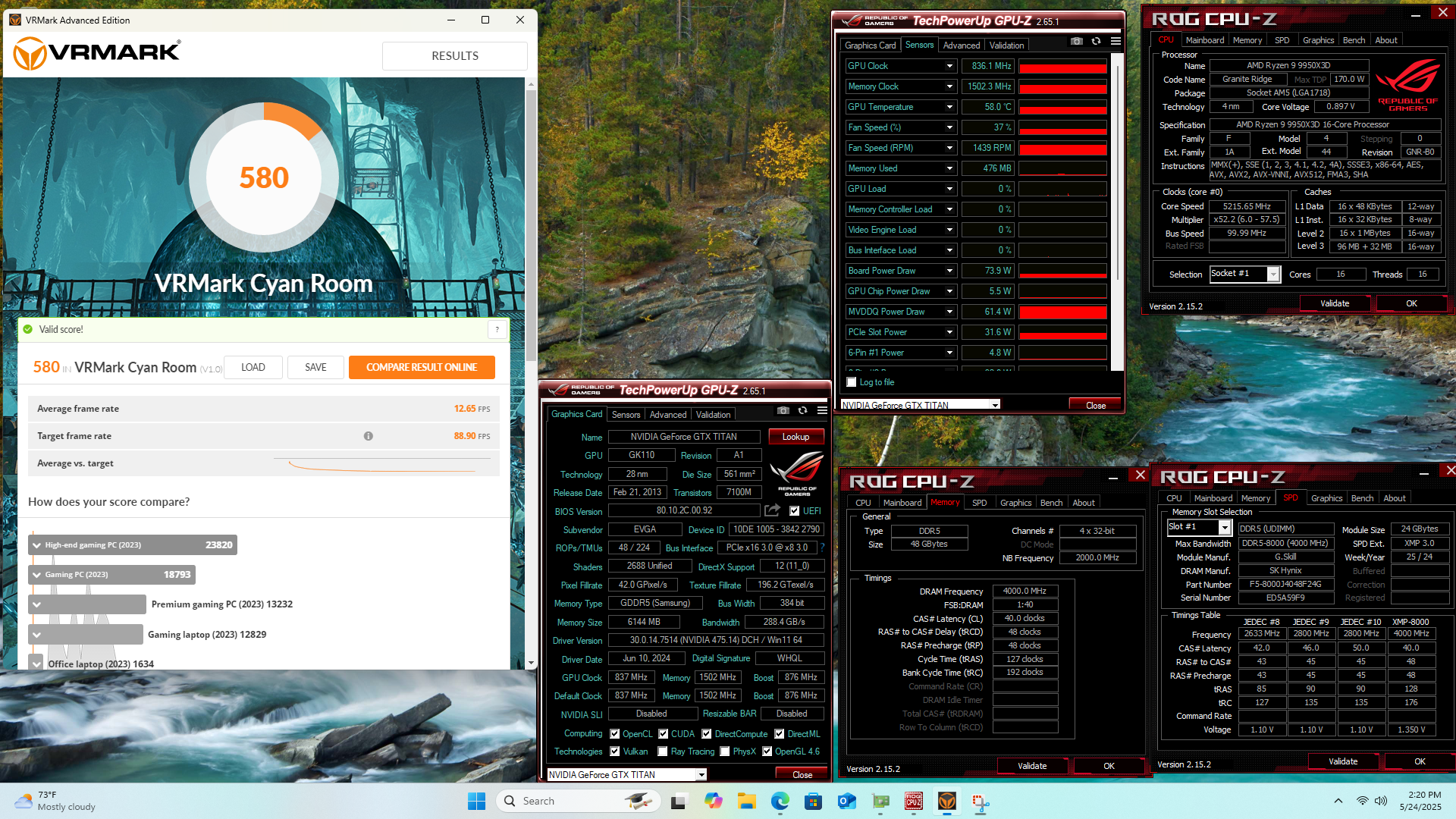This screenshot has height=819, width=1456.
Task: Open Microsoft Edge from the taskbar
Action: [x=780, y=801]
